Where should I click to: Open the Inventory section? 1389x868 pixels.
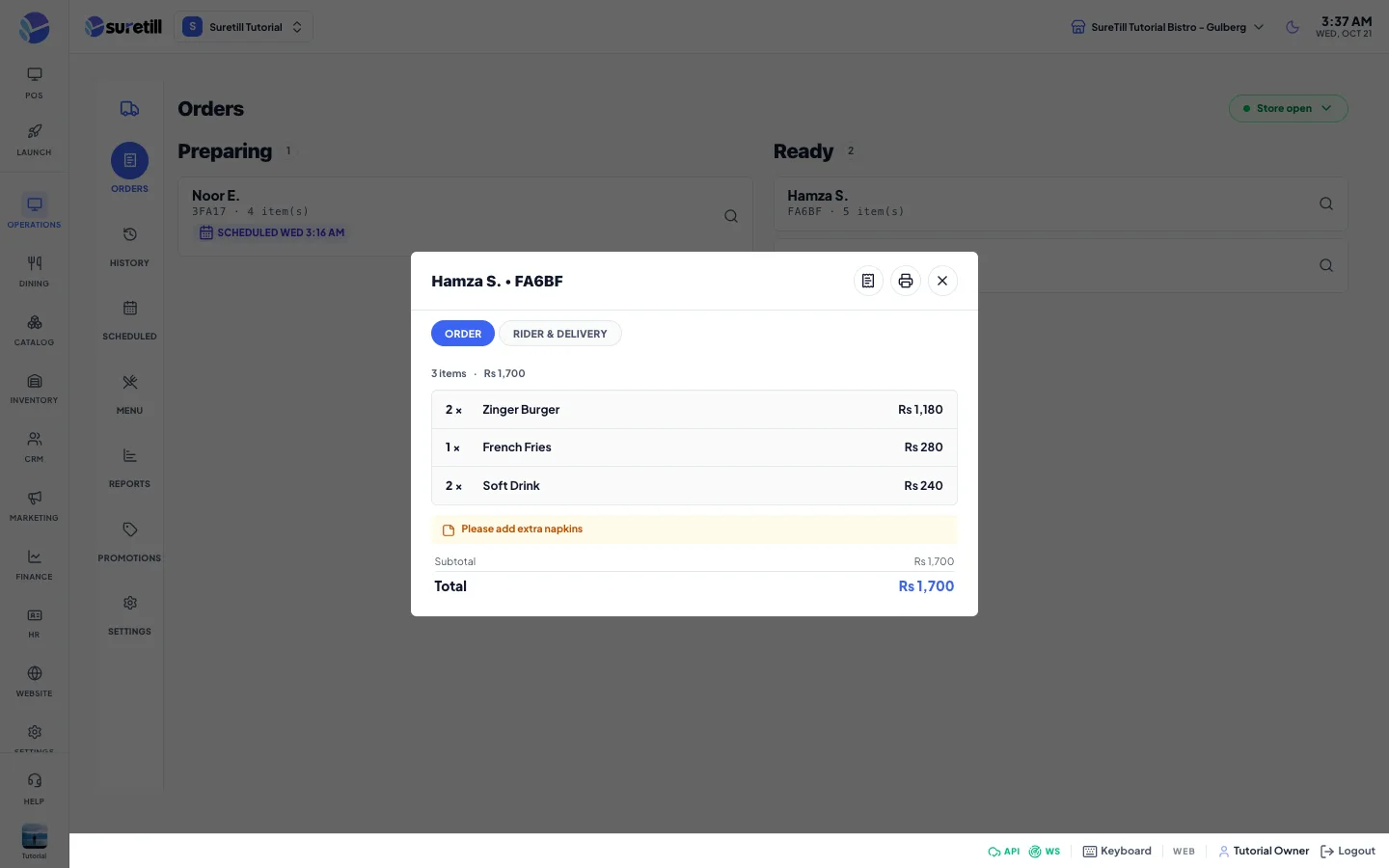click(x=34, y=388)
